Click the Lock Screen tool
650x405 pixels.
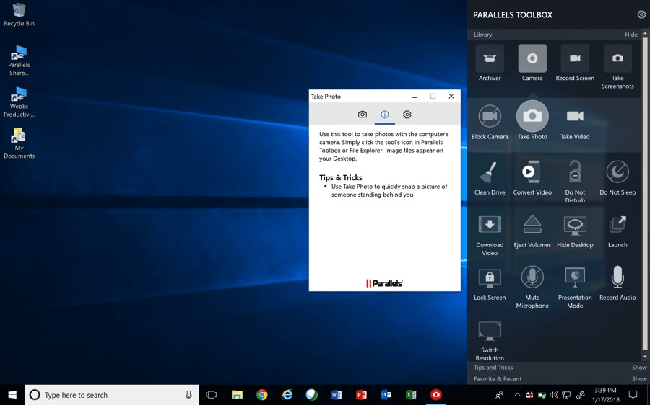coord(490,279)
